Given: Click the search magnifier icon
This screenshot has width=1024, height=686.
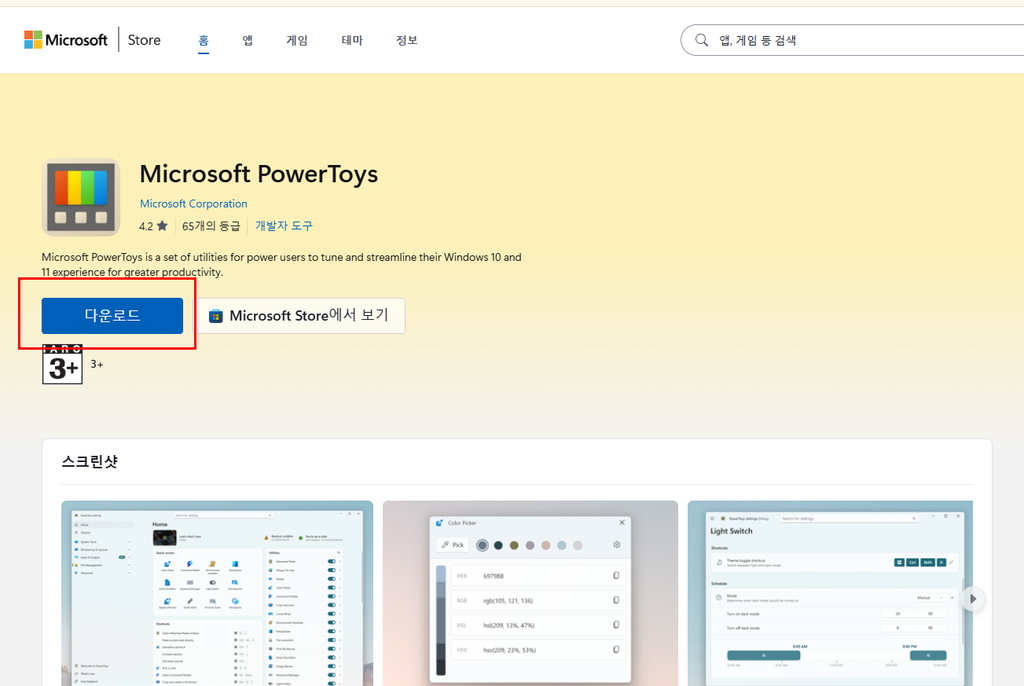Looking at the screenshot, I should (x=701, y=40).
